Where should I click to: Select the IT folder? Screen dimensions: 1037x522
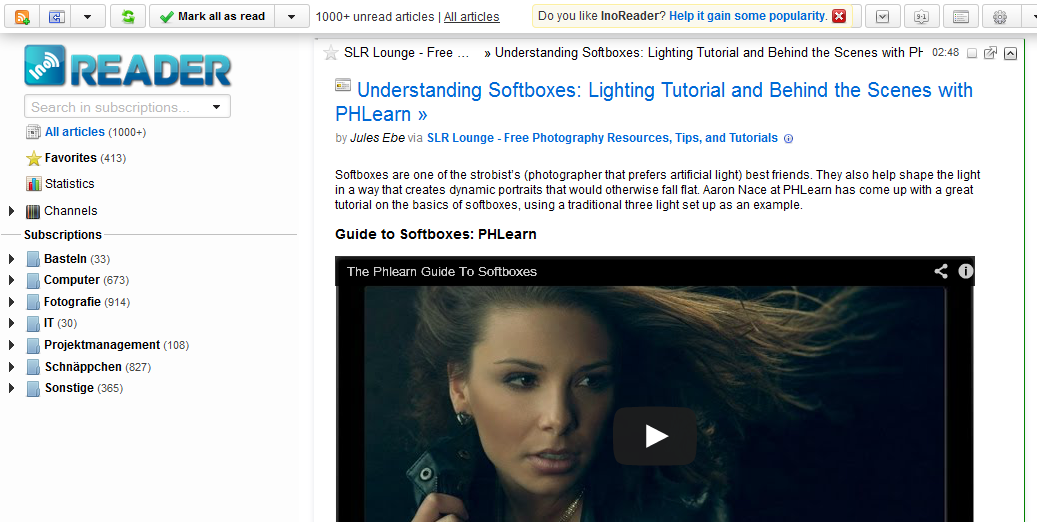click(x=49, y=323)
